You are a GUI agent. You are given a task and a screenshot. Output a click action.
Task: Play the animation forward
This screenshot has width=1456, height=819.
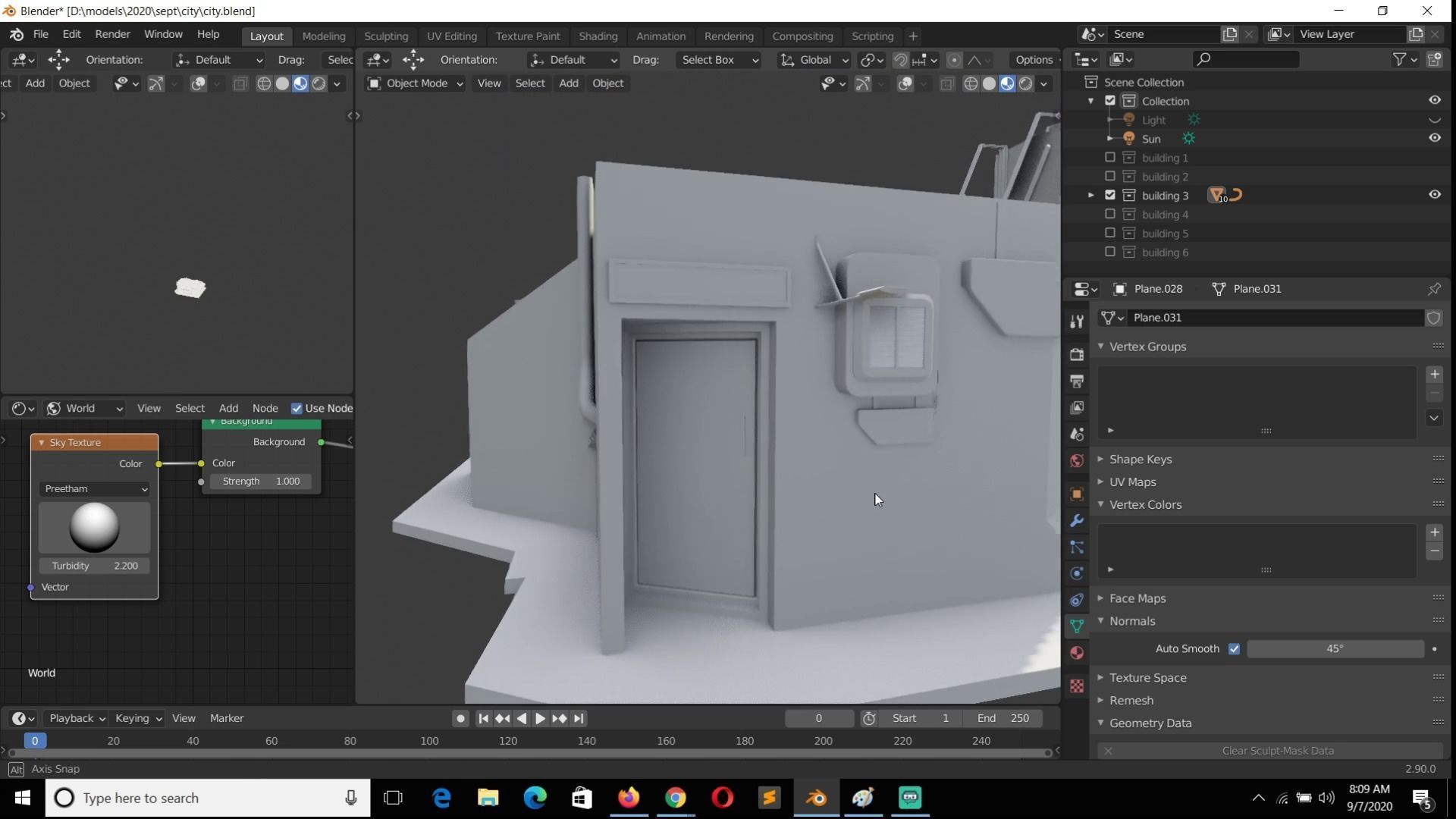(x=540, y=718)
